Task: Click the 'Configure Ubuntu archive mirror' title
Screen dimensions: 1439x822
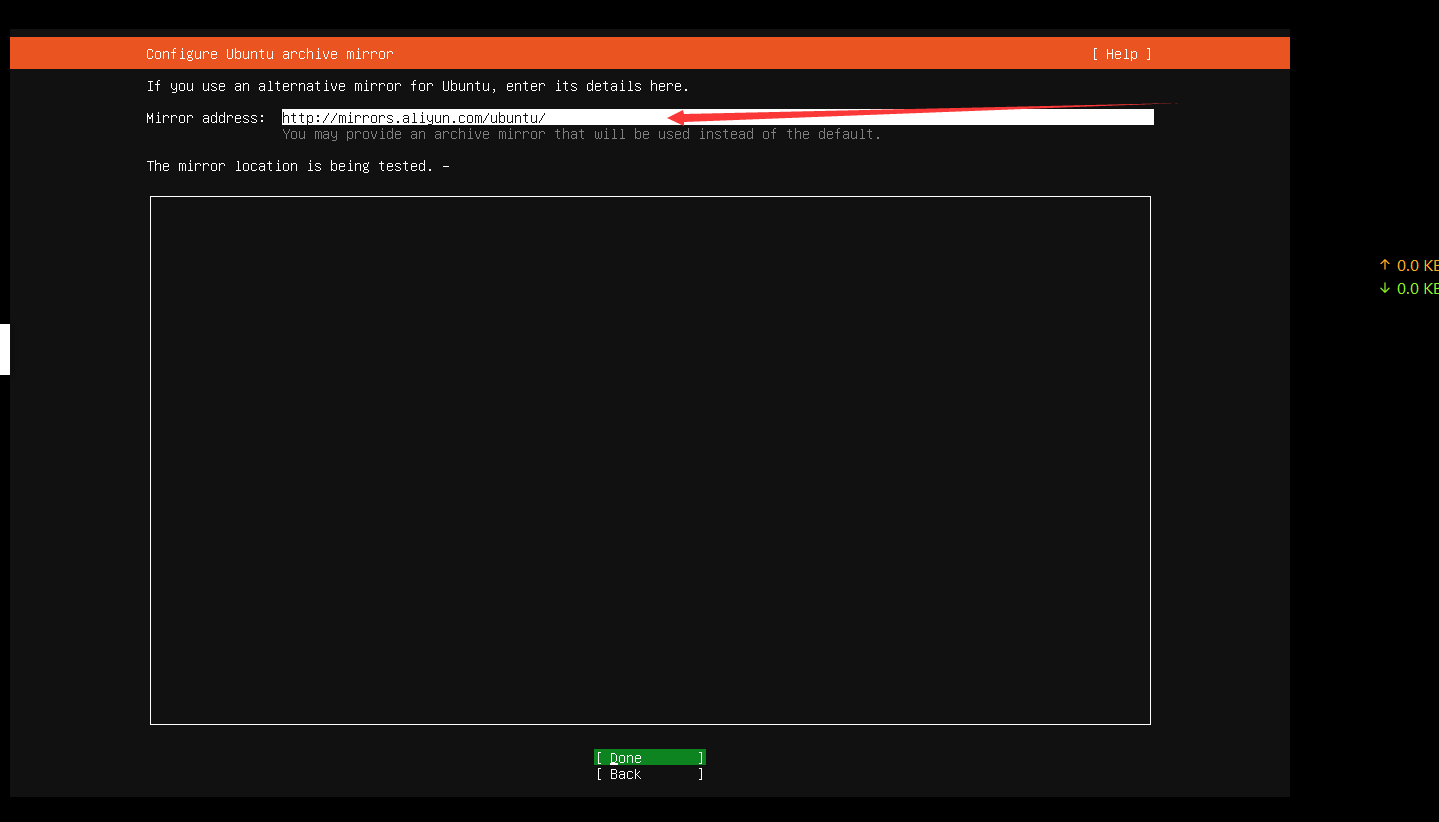Action: coord(270,54)
